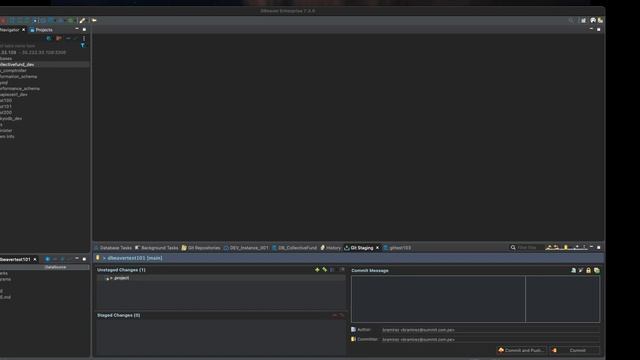Screen dimensions: 640x360
Task: Open the Navigator panel view menu
Action: [84, 38]
